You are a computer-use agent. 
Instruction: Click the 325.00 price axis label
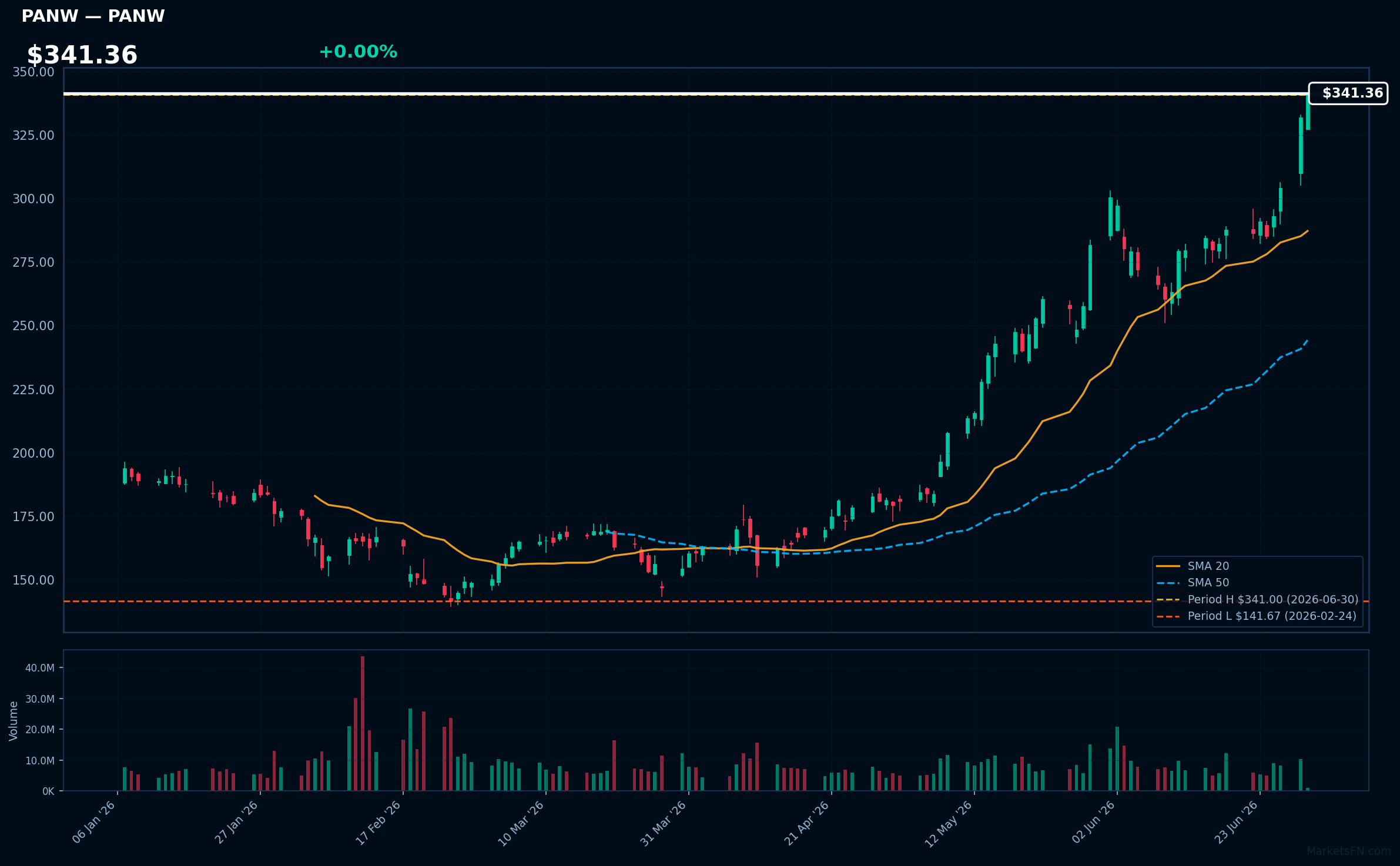click(x=34, y=136)
